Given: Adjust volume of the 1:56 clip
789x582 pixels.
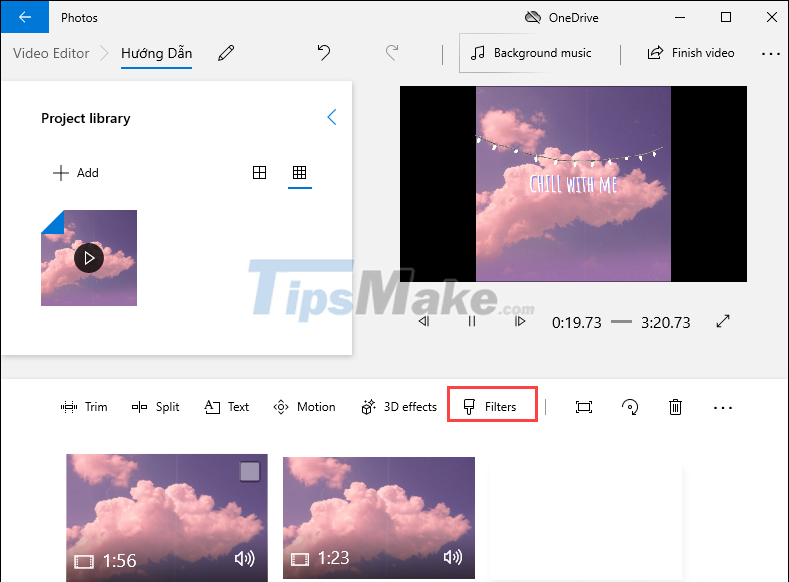Looking at the screenshot, I should click(245, 559).
